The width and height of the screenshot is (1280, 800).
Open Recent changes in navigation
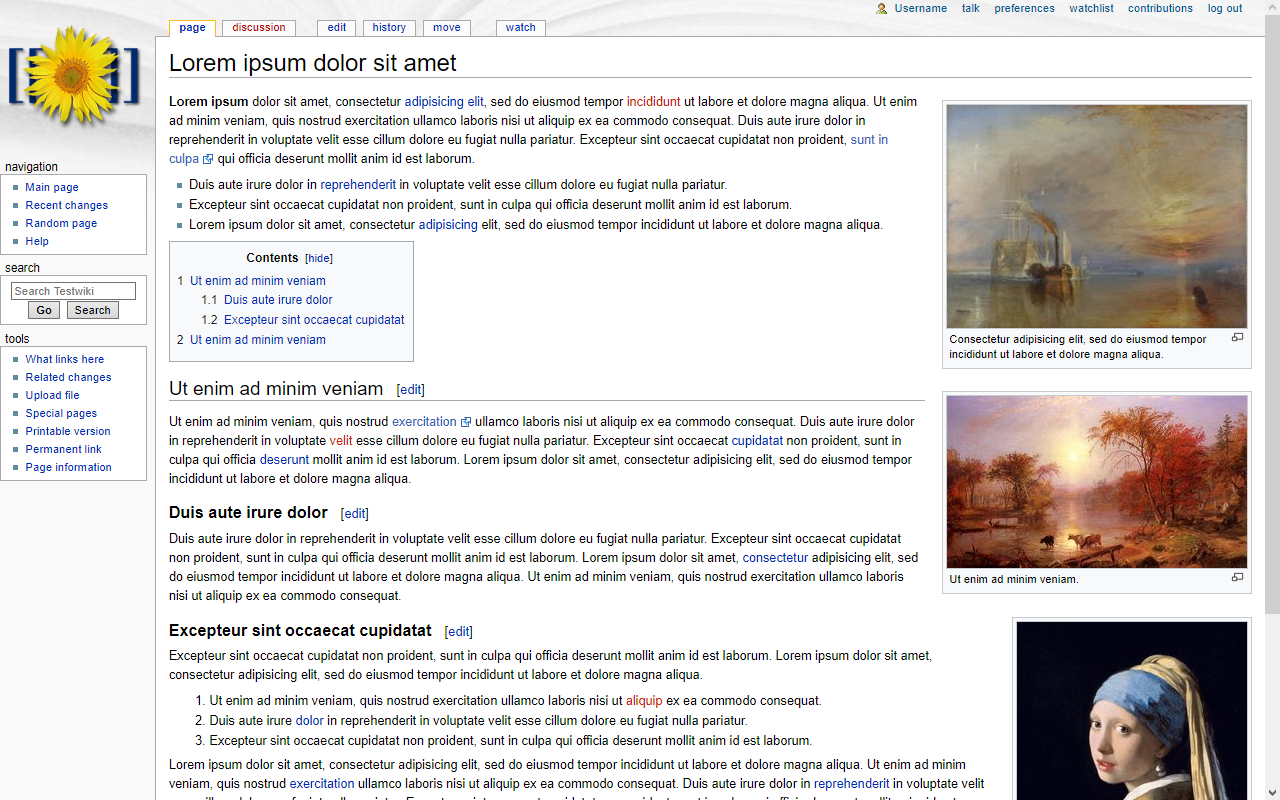[x=66, y=205]
